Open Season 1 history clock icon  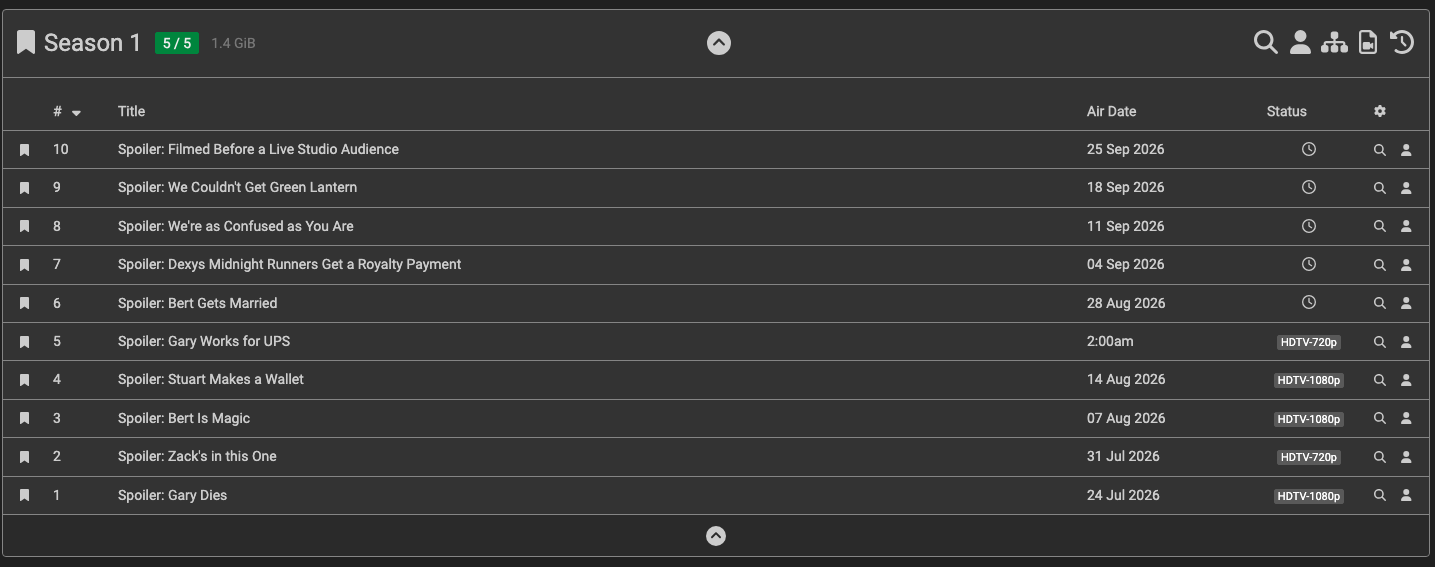[1402, 42]
